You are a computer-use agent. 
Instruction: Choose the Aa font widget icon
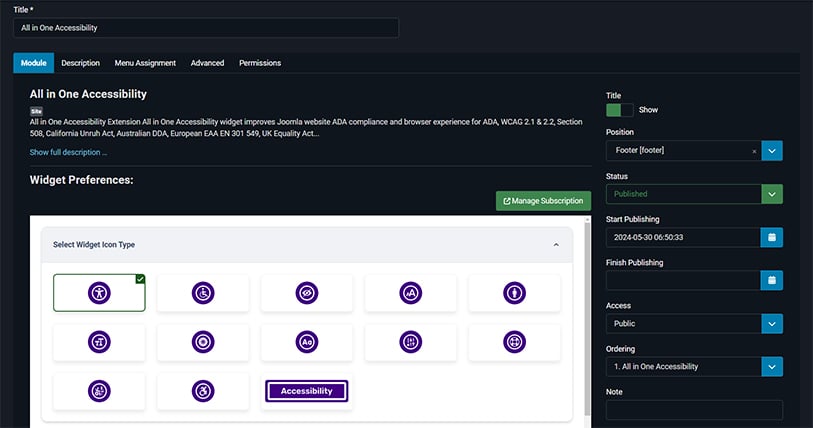coord(306,342)
